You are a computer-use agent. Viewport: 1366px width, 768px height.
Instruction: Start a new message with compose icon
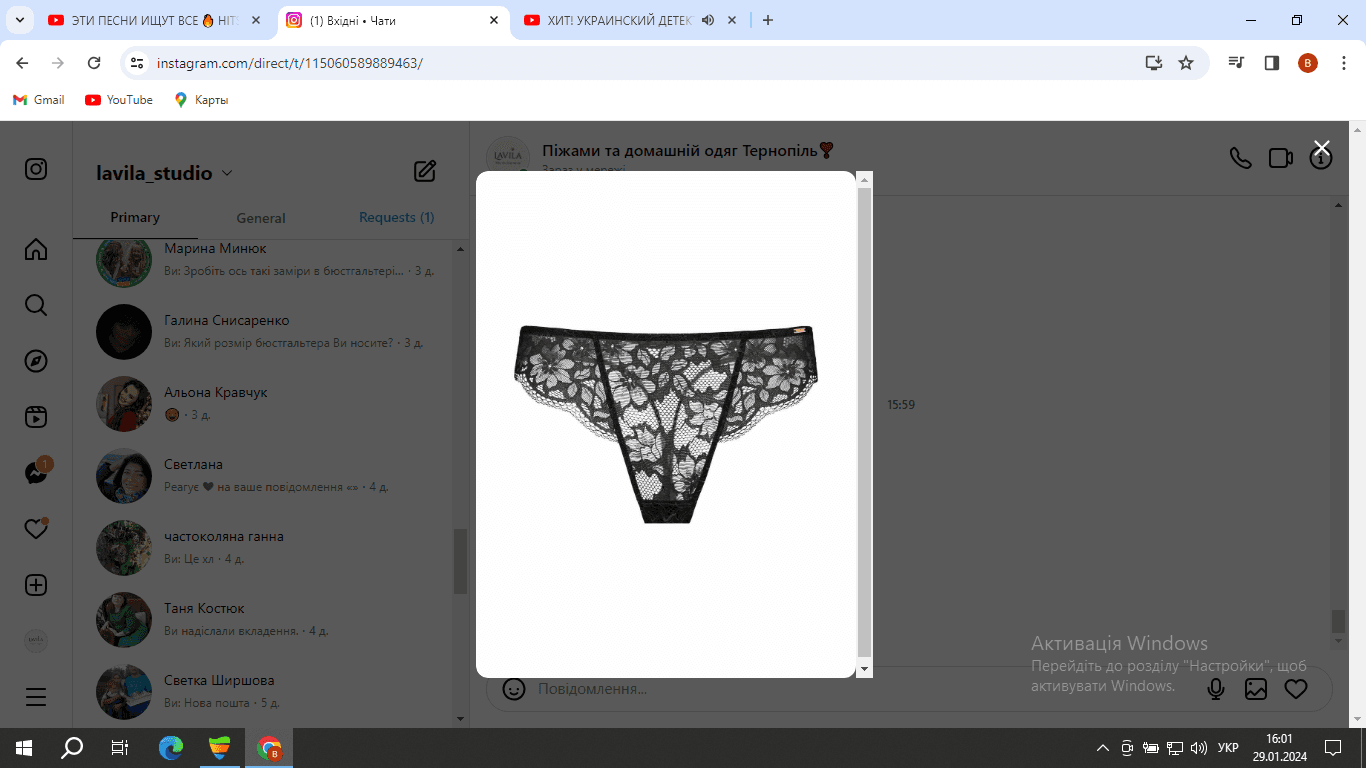click(425, 171)
